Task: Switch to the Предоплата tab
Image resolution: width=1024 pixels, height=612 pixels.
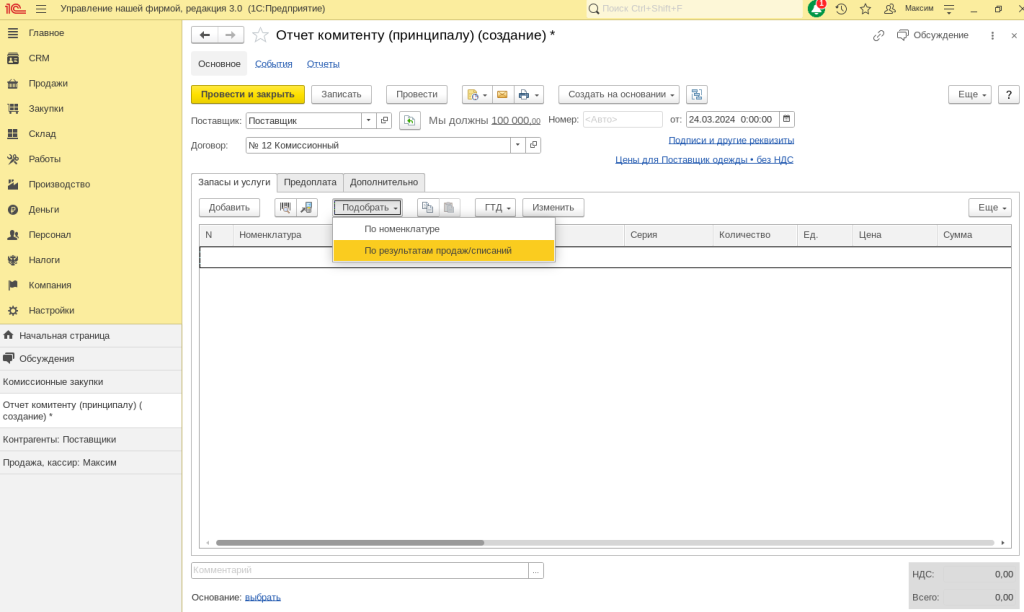Action: click(x=310, y=182)
